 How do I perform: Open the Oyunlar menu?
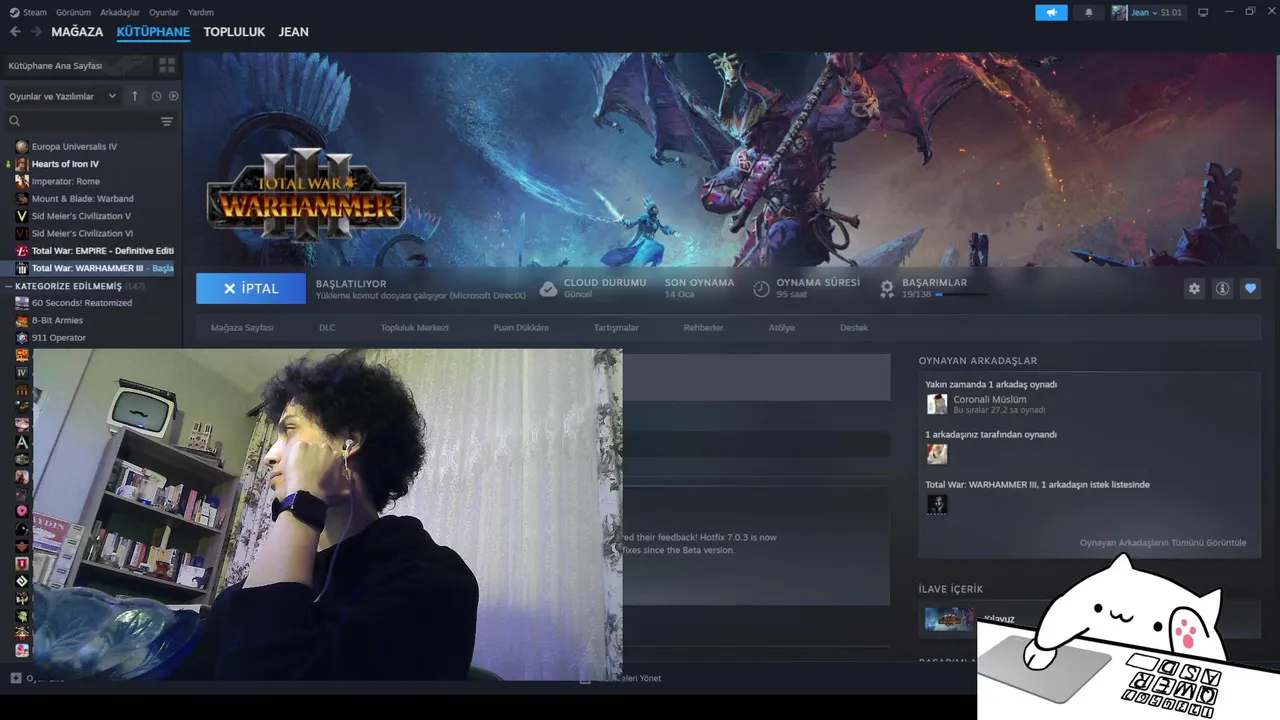tap(164, 12)
